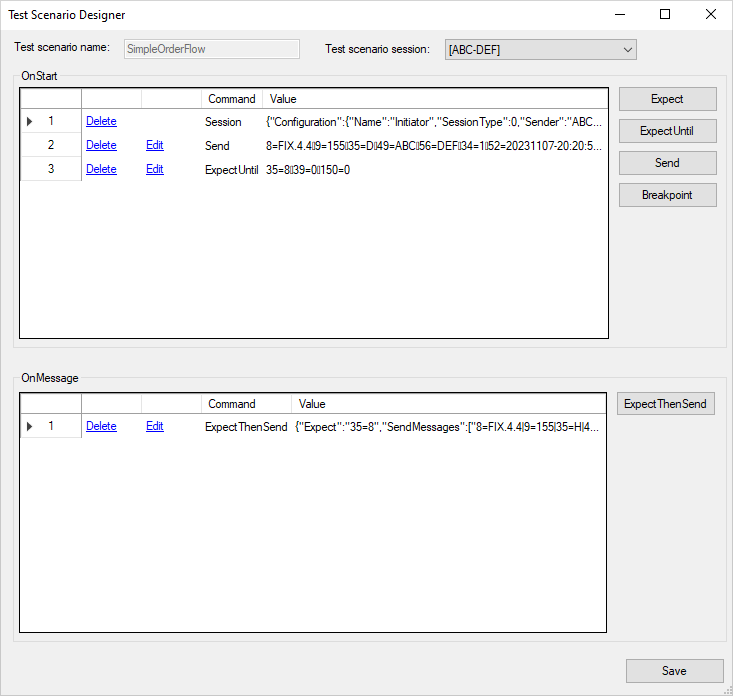Screen dimensions: 733x696
Task: Click the Test scenario name field
Action: click(212, 49)
